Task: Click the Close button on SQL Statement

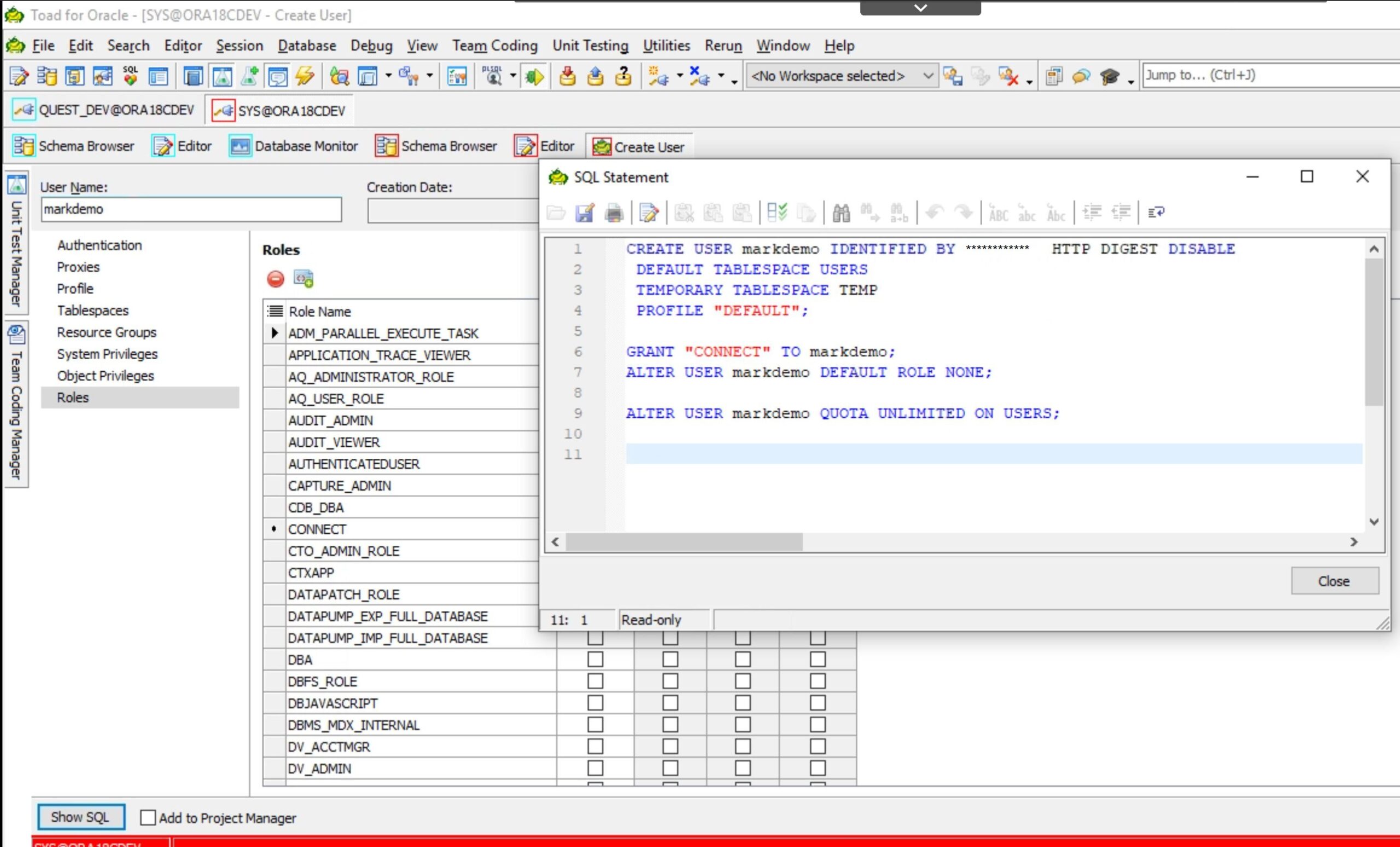Action: click(x=1335, y=581)
